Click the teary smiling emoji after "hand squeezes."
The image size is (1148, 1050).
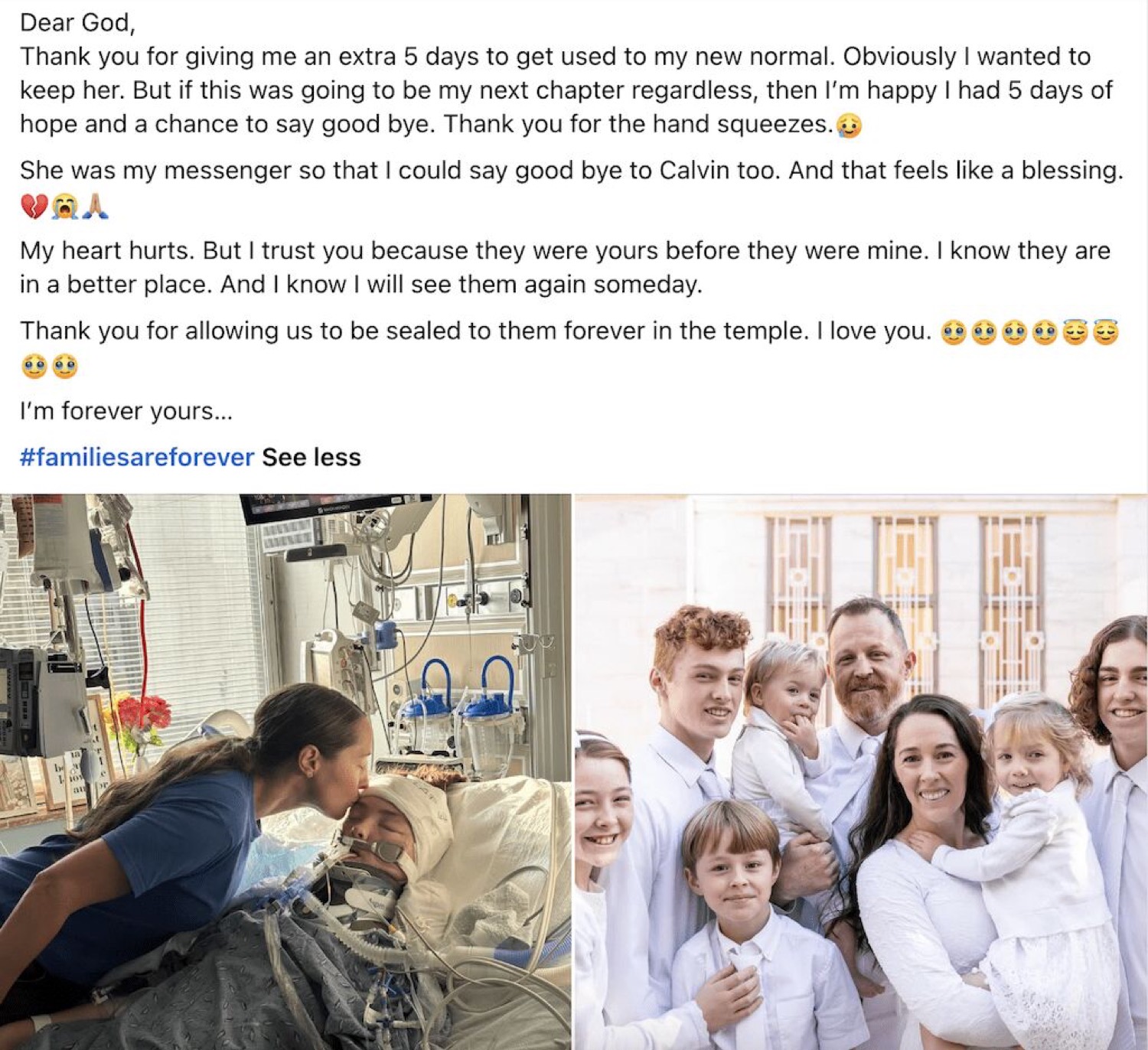[849, 126]
